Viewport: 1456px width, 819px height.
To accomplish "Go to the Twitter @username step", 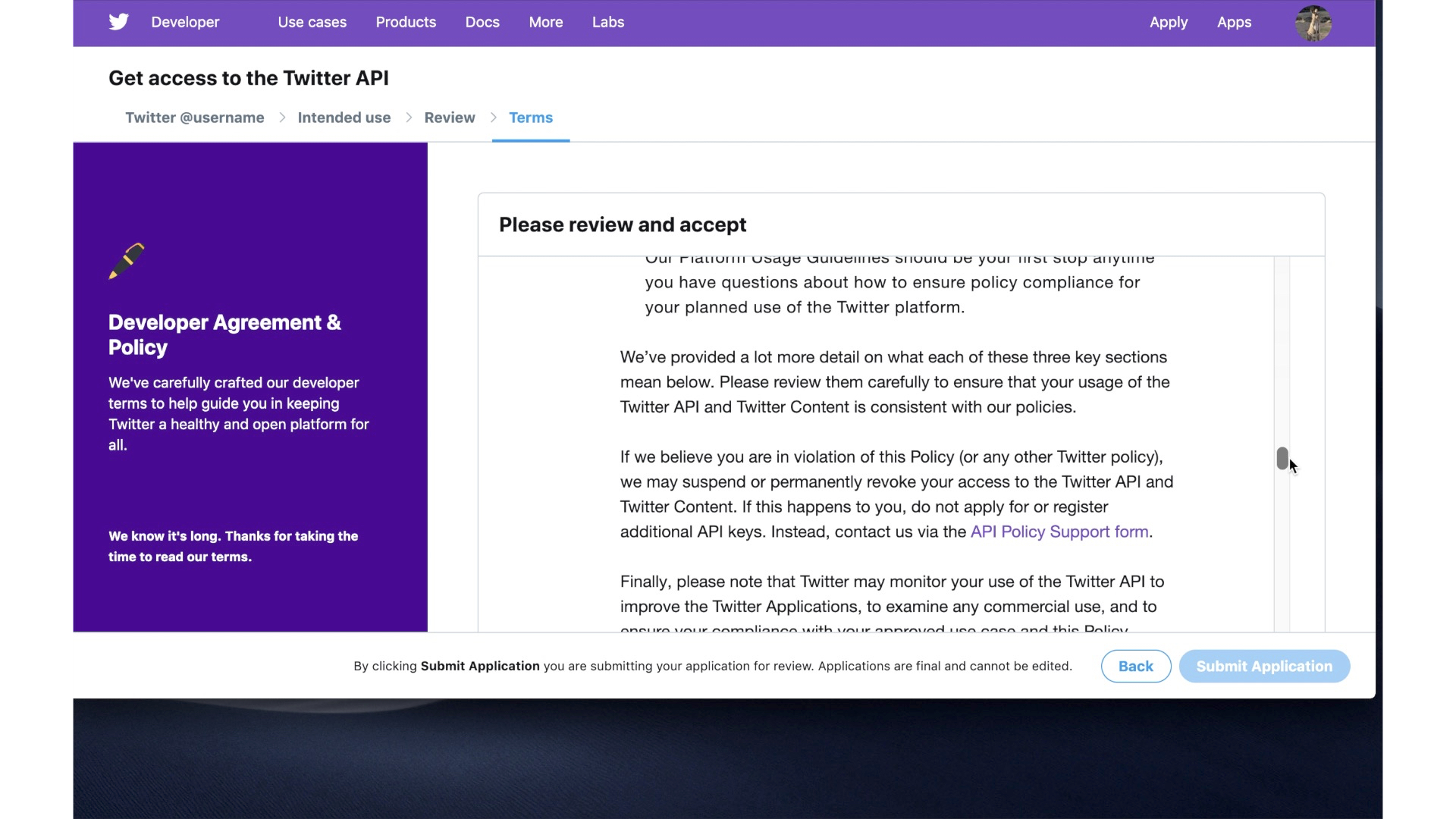I will 195,118.
